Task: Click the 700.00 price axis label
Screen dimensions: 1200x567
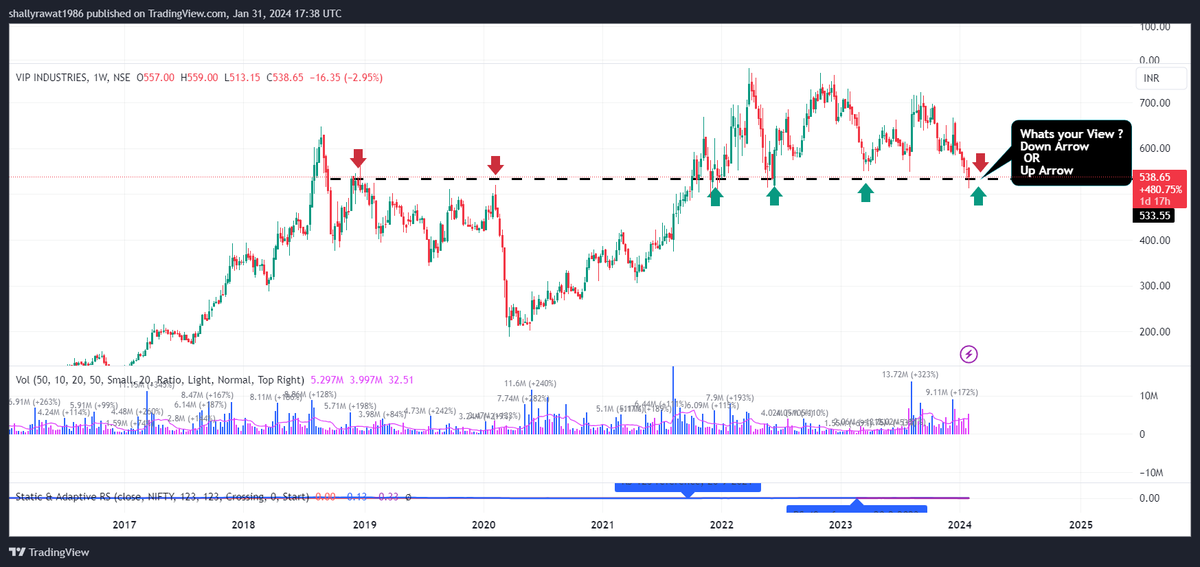Action: 1156,103
